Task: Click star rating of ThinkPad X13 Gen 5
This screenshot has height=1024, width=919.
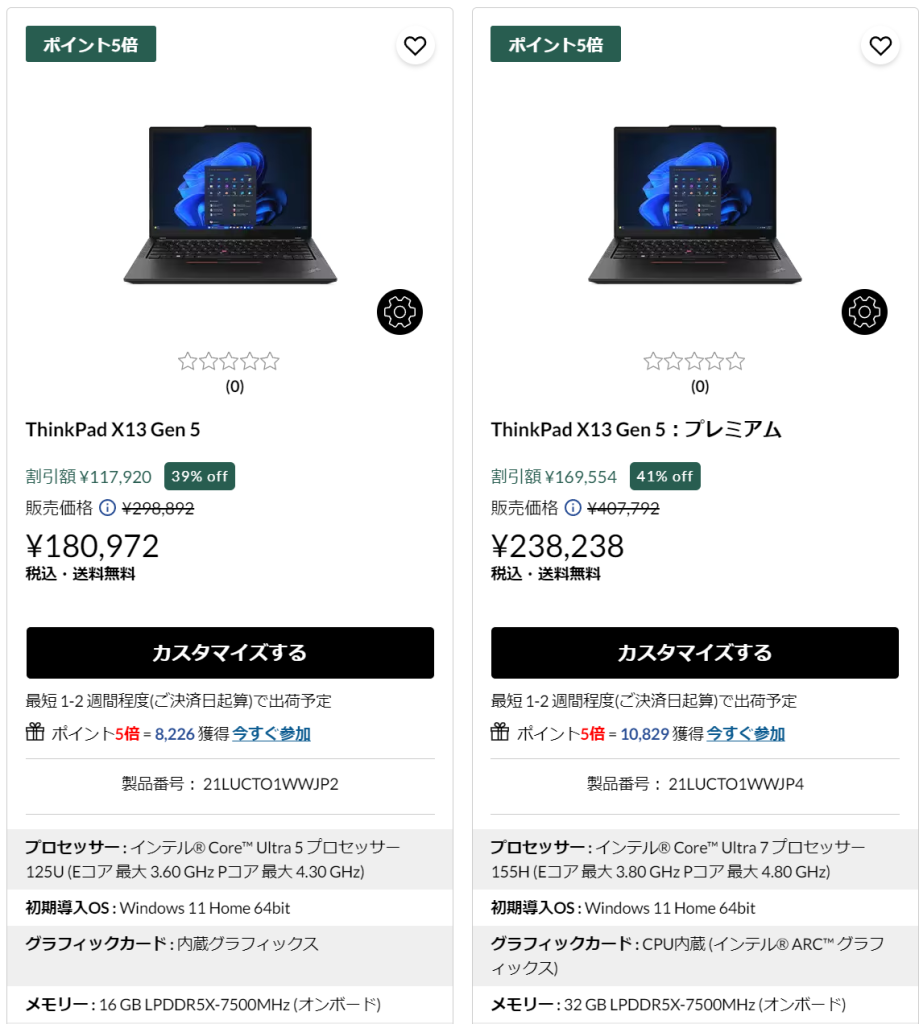Action: coord(229,361)
